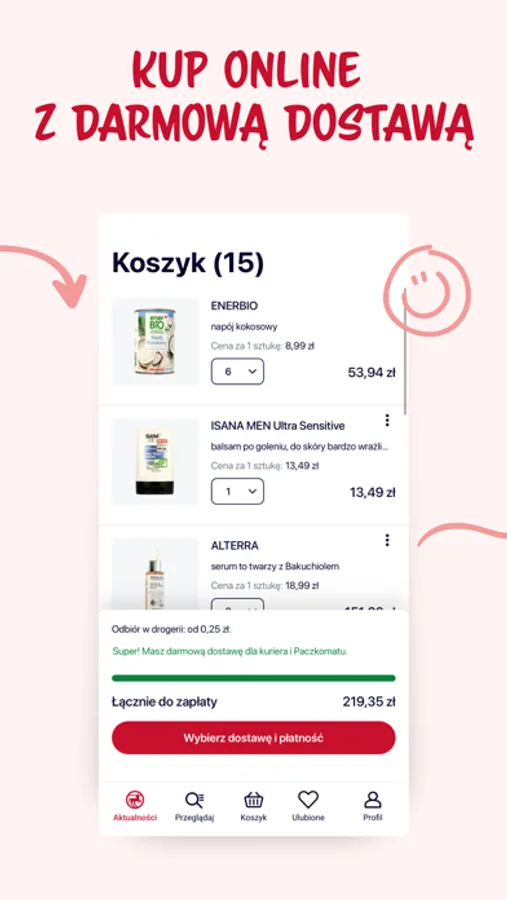Screen dimensions: 507x900
Task: Open the Koszyk basket icon
Action: click(x=254, y=800)
